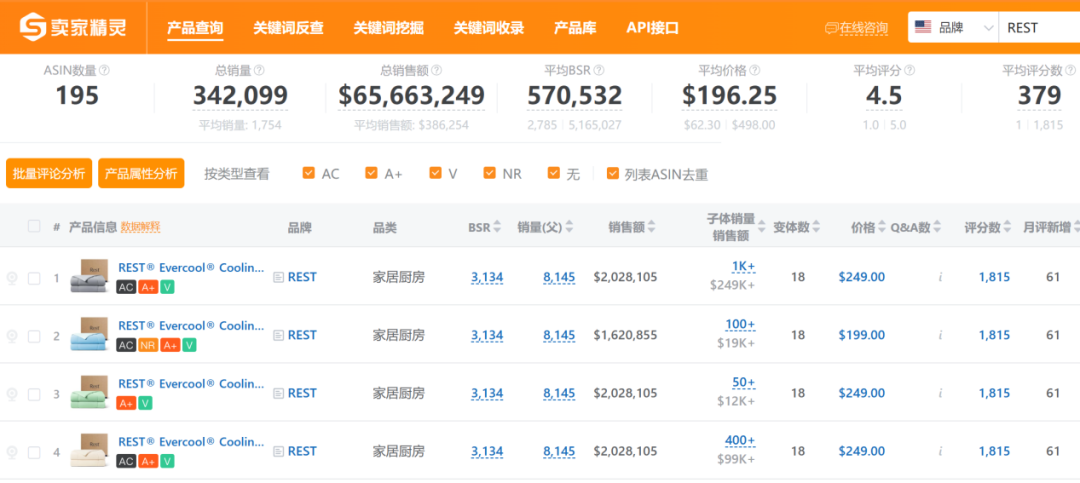Click the NR badge on row 2
The height and width of the screenshot is (483, 1080).
(147, 345)
